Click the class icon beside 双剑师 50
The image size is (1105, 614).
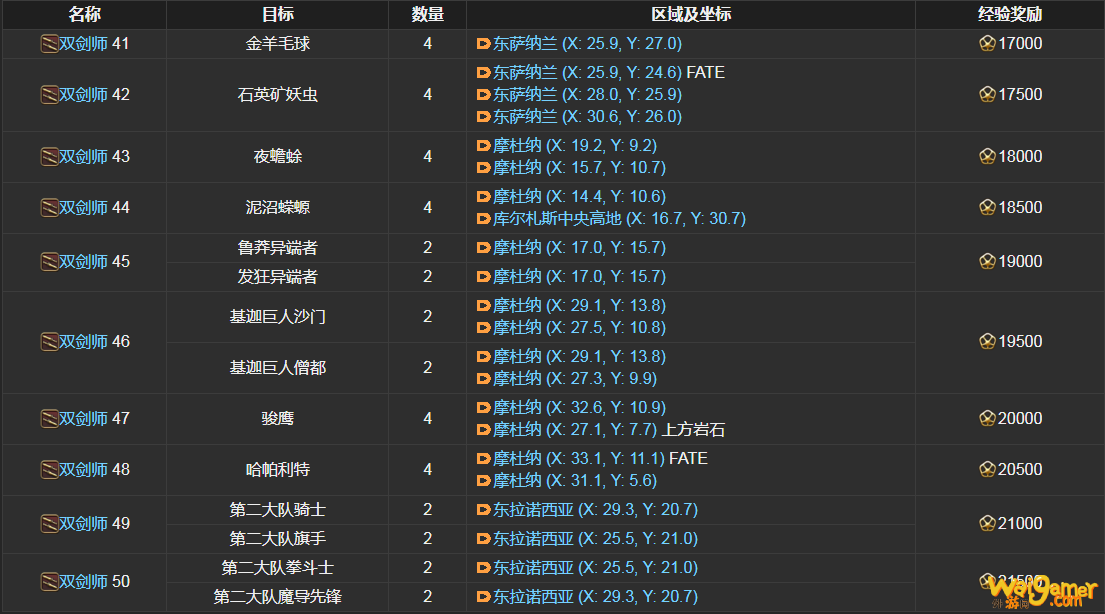pos(49,582)
